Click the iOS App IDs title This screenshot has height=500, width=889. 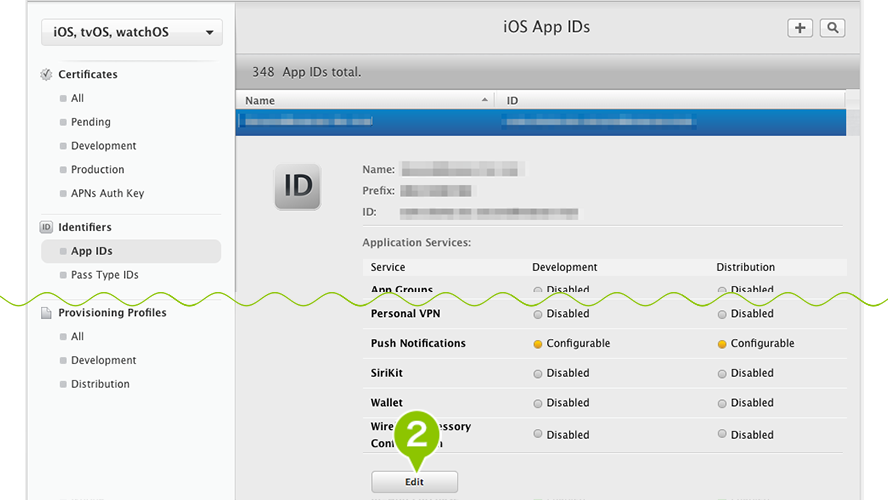547,27
